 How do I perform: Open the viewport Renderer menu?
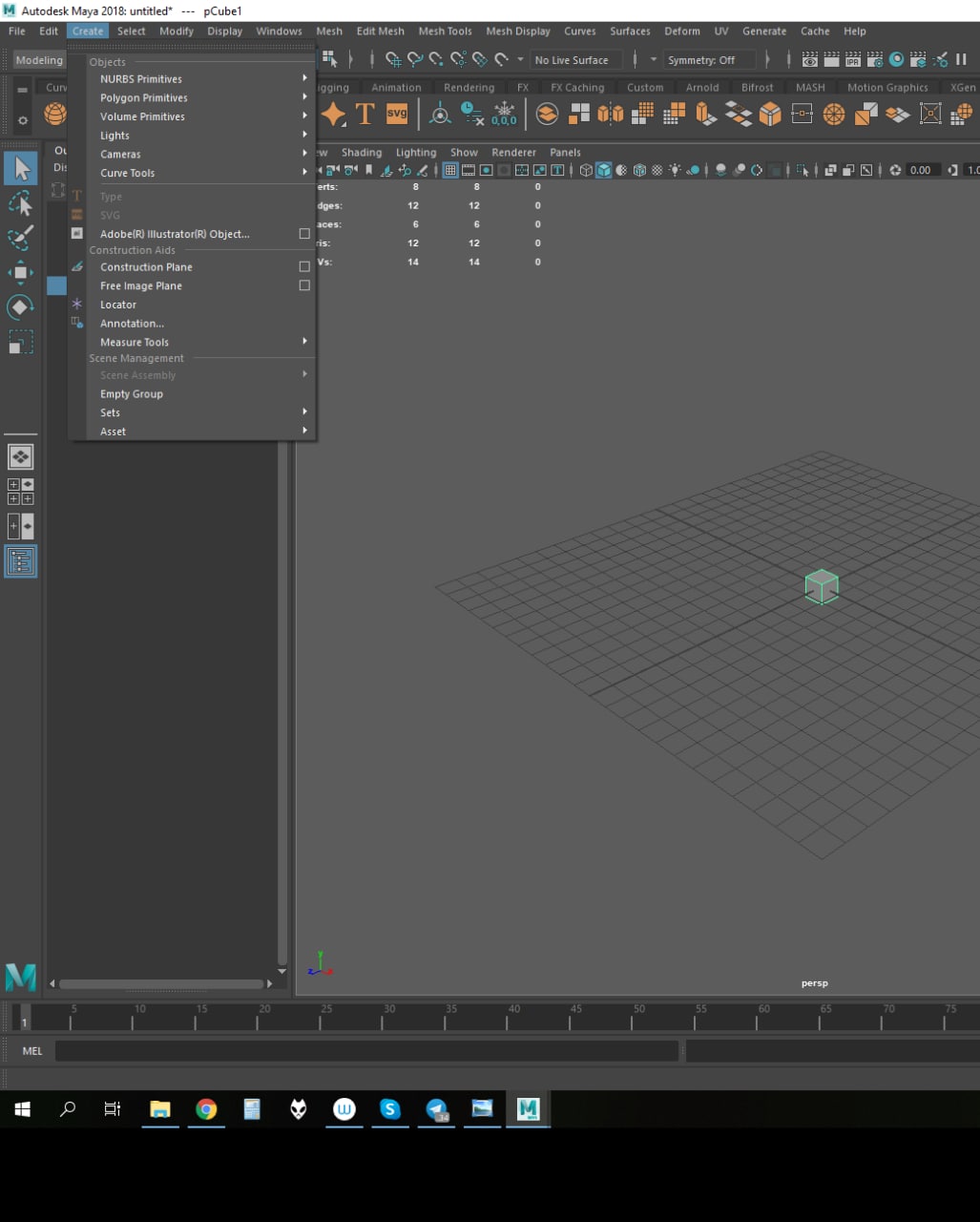[513, 152]
